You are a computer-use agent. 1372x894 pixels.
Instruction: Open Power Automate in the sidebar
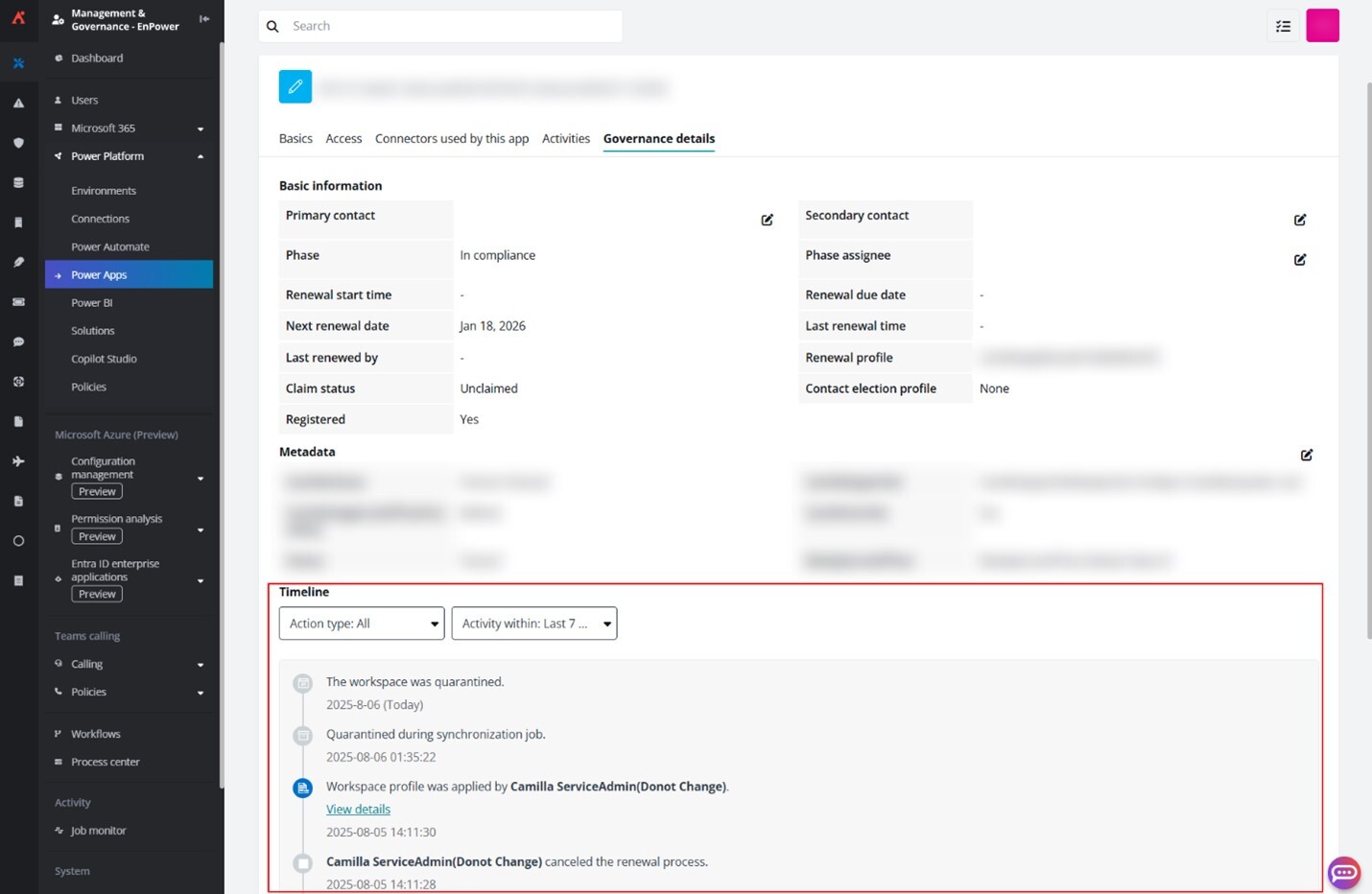coord(110,247)
